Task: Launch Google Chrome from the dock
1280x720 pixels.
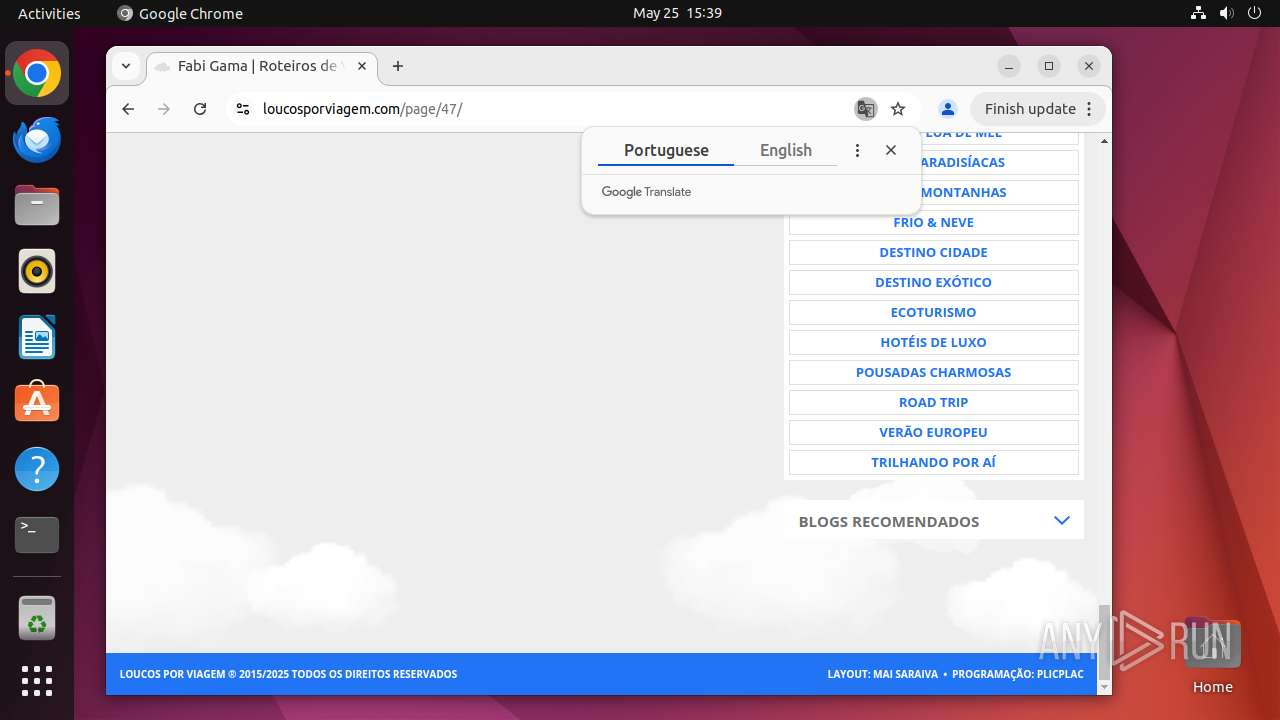Action: (37, 74)
